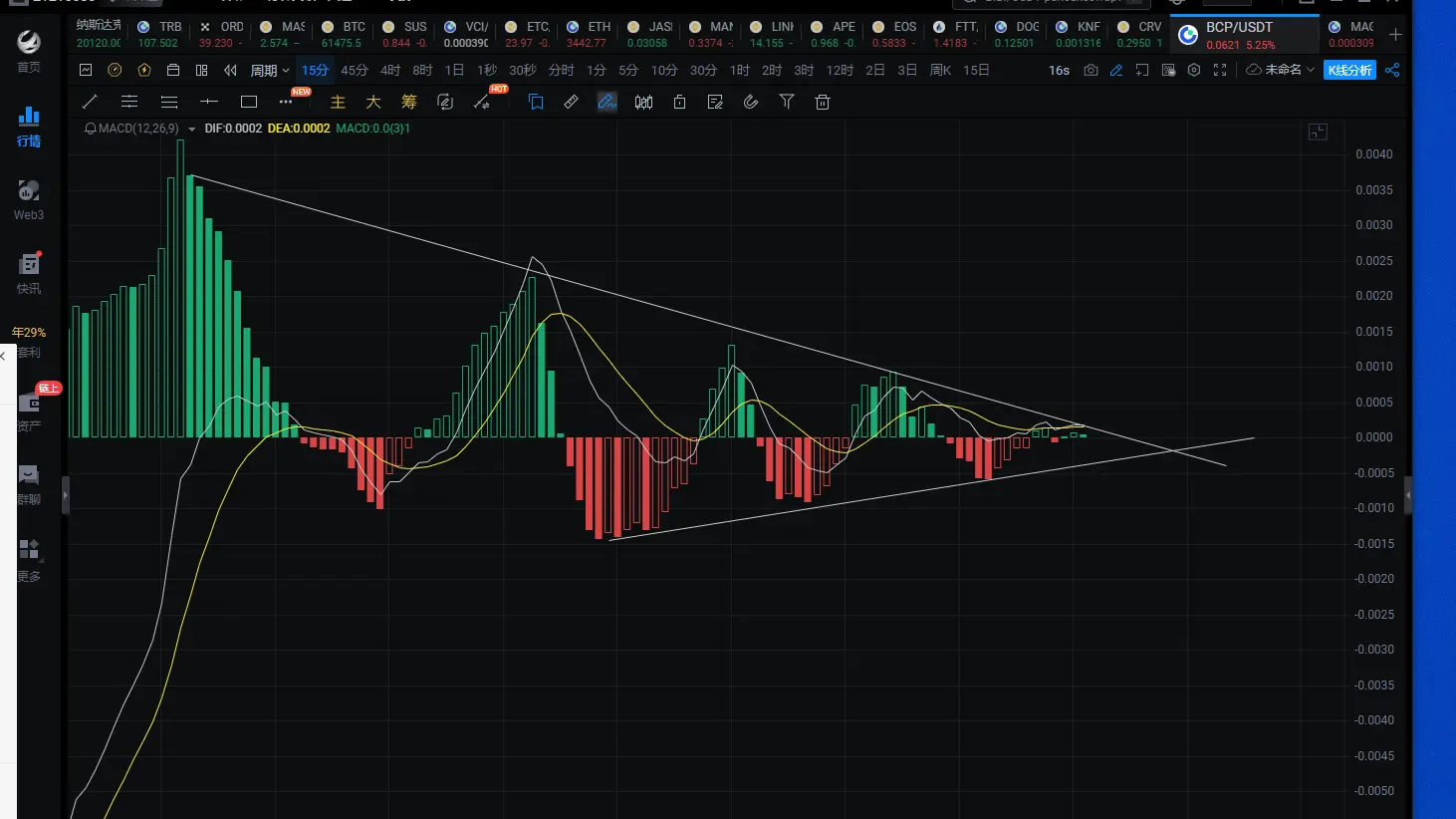The width and height of the screenshot is (1456, 819).
Task: Expand the 未命名 layout dropdown
Action: [1281, 70]
